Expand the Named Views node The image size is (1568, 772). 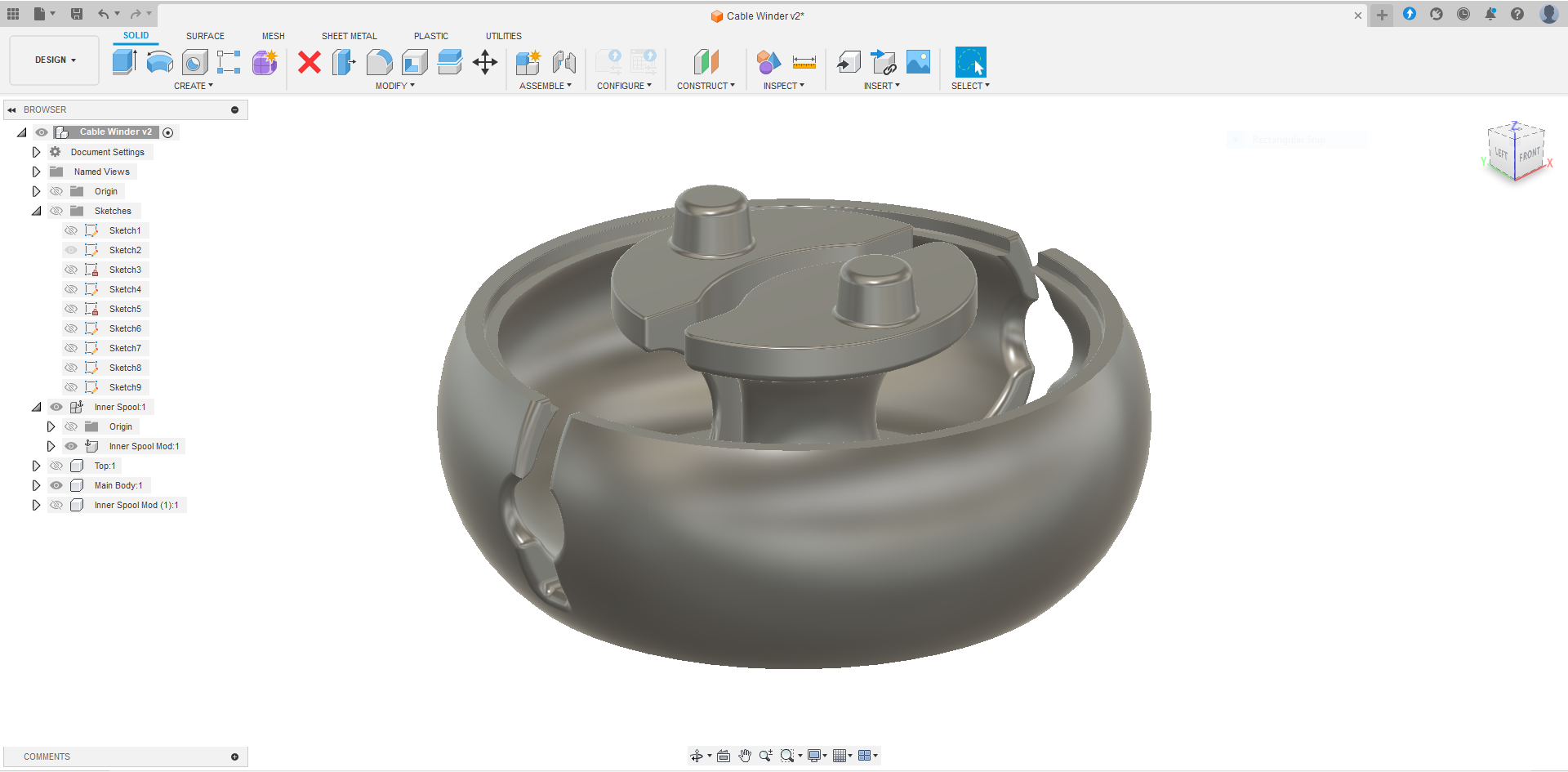point(36,172)
